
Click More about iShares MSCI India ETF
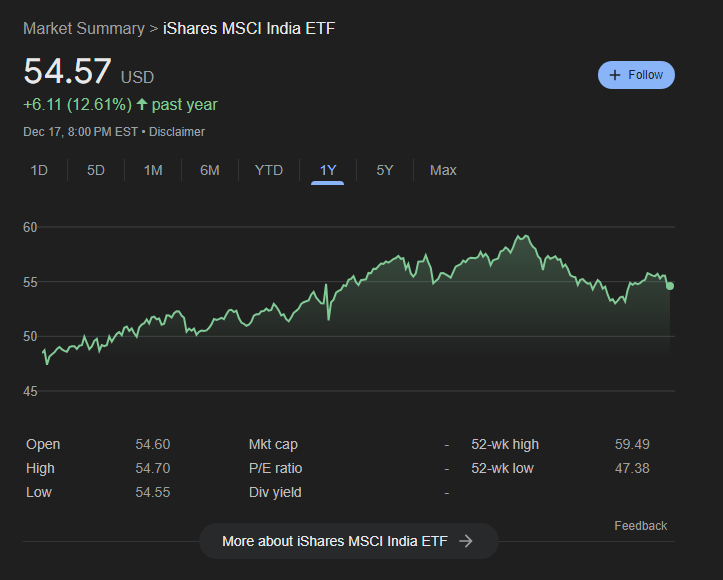point(349,541)
